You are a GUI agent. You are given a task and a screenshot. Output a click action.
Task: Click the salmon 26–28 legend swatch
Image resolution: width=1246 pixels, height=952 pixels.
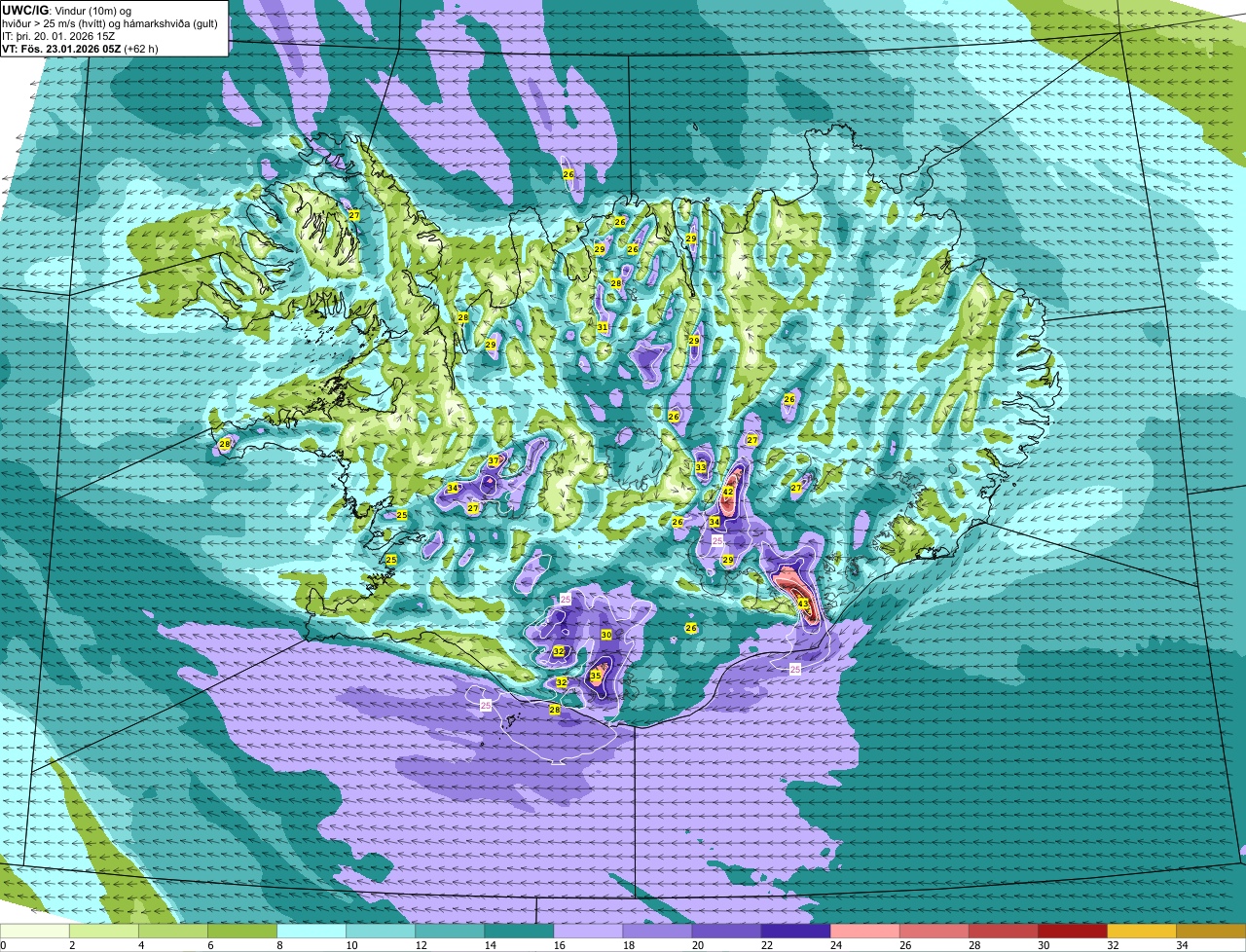coord(934,932)
